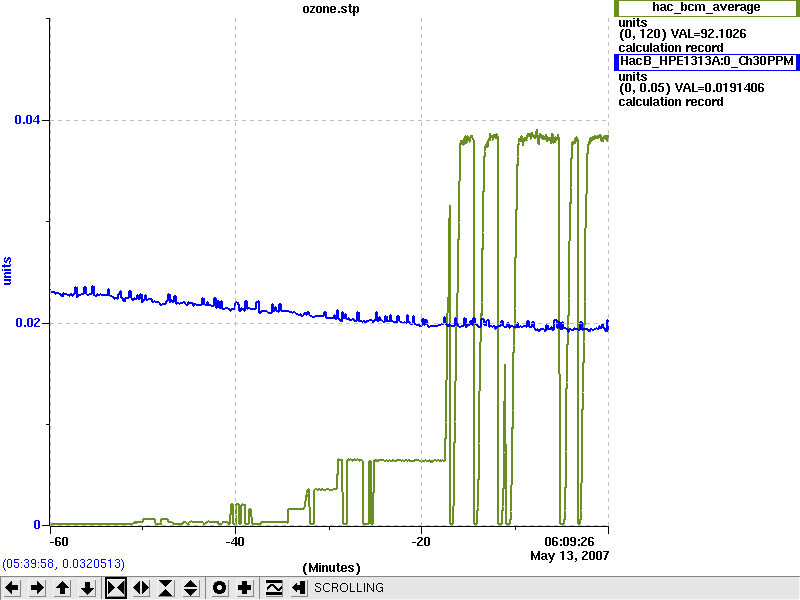Click the horizontal zoom-in bowtie icon
The height and width of the screenshot is (600, 800).
point(116,588)
